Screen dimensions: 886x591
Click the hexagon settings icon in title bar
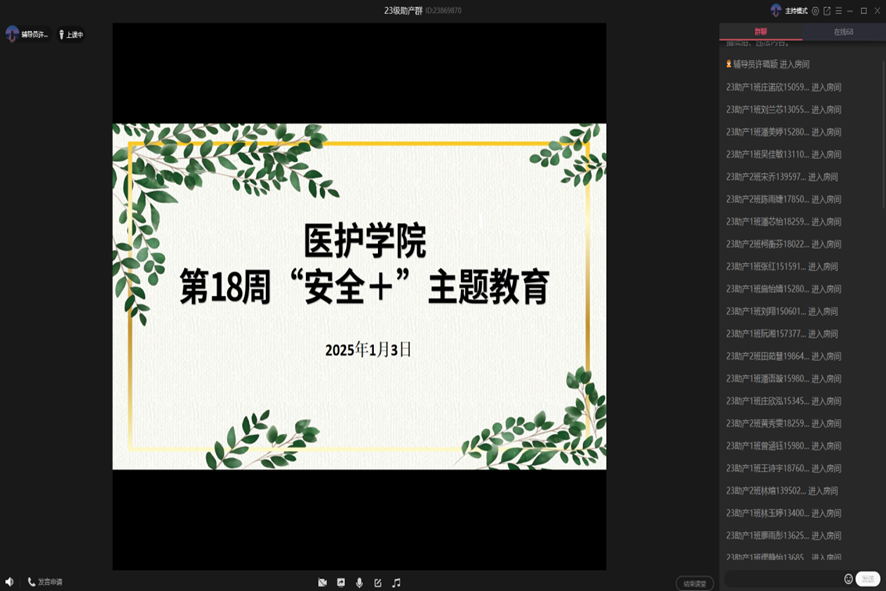tap(815, 11)
